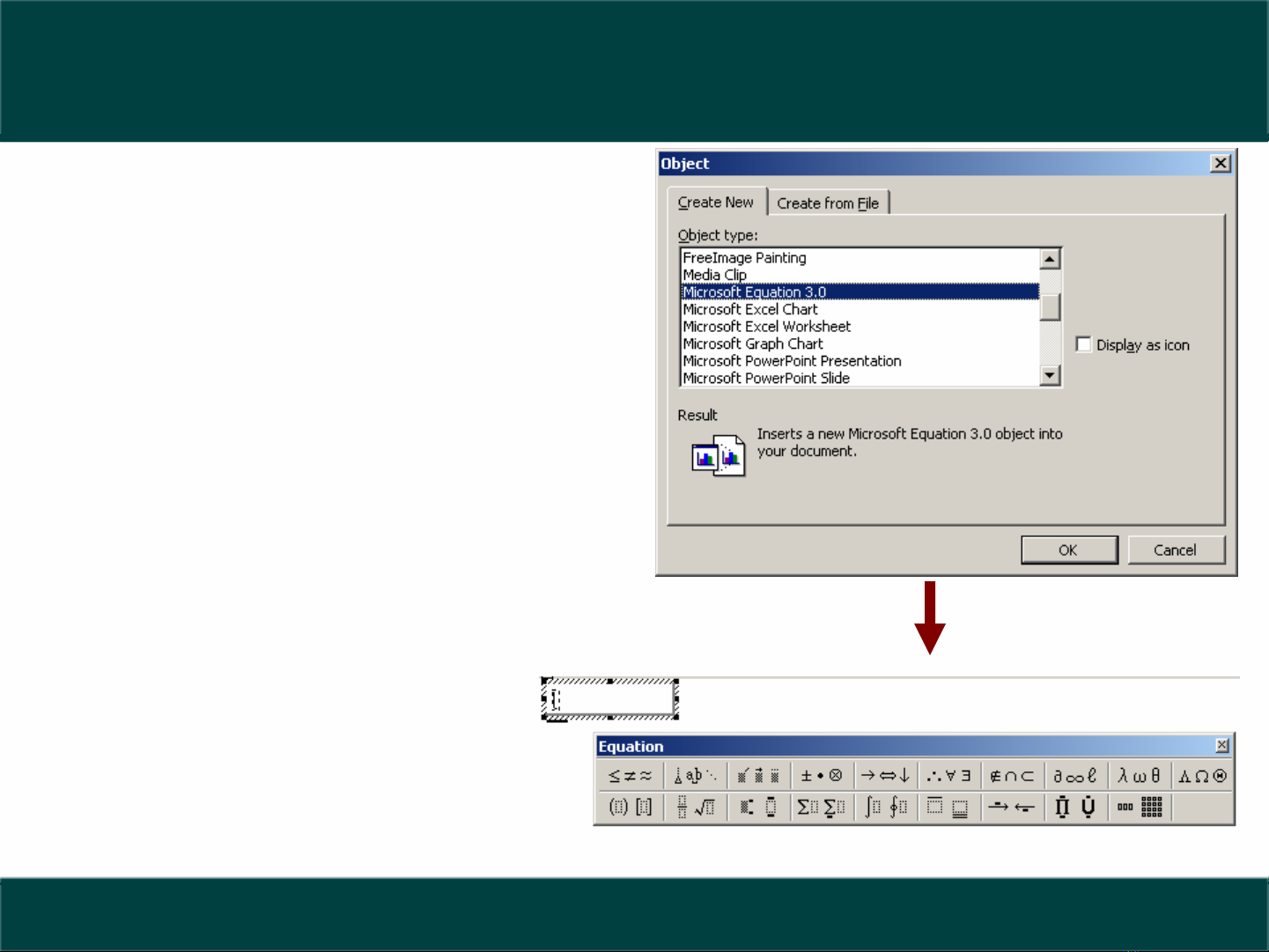The width and height of the screenshot is (1269, 952).
Task: Open the set theory symbols palette
Action: [1012, 776]
